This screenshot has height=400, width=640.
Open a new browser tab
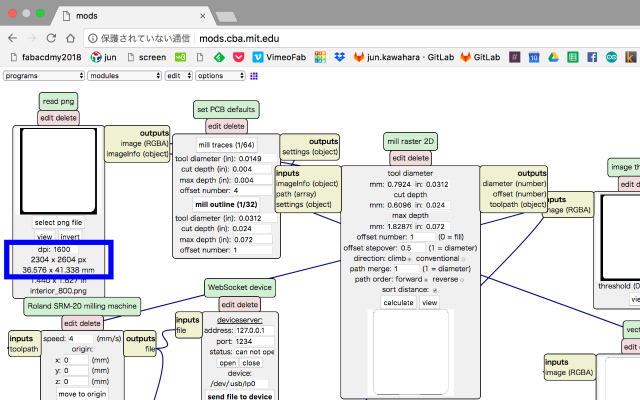226,17
